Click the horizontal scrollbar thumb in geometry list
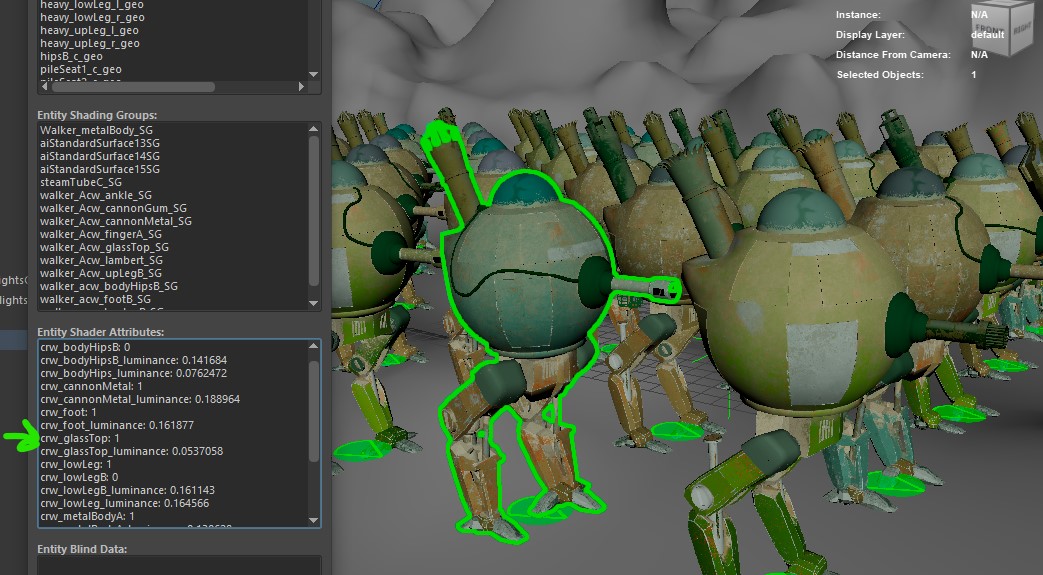 pyautogui.click(x=133, y=87)
